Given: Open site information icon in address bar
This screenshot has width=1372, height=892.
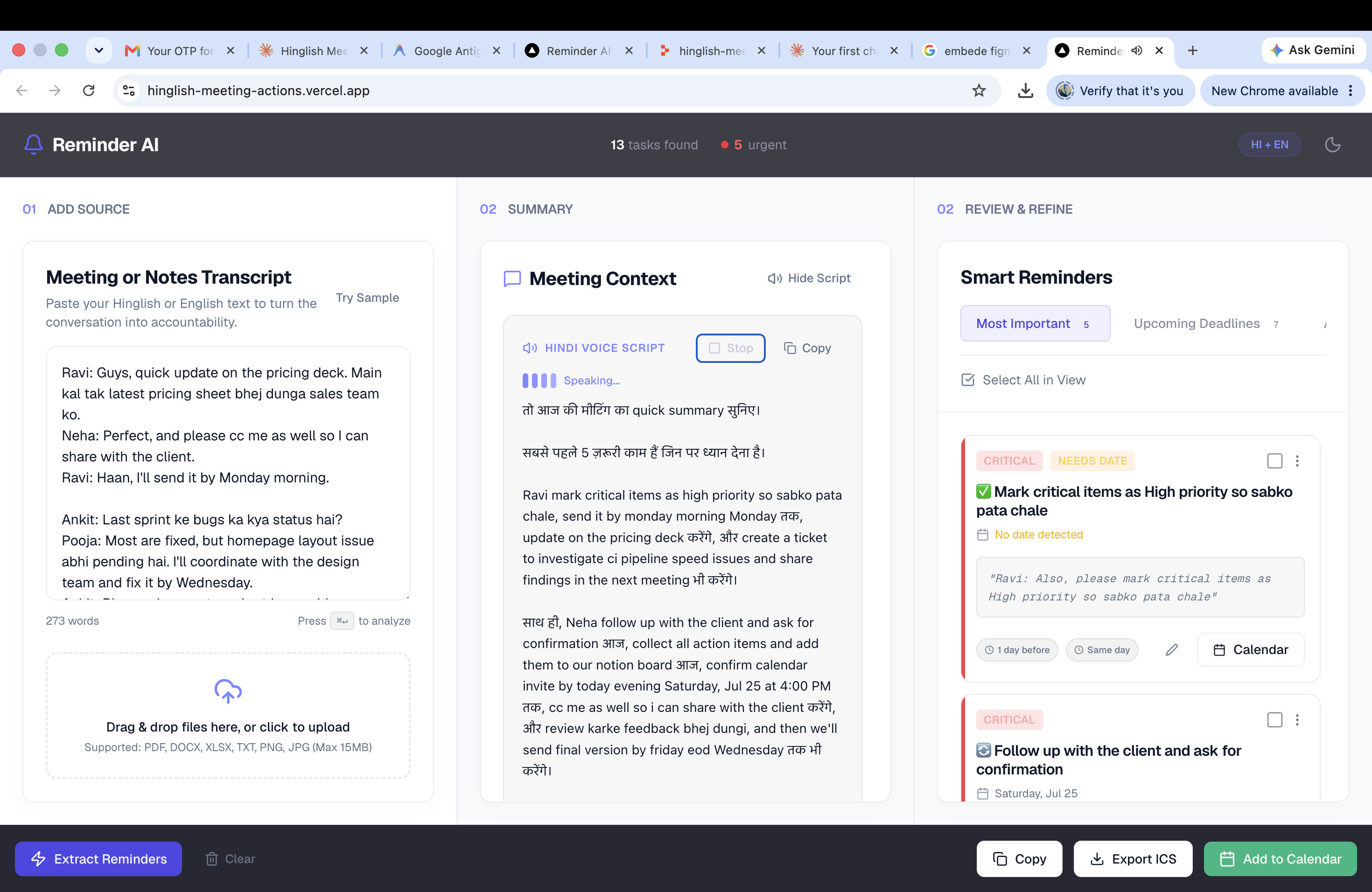Looking at the screenshot, I should coord(129,91).
